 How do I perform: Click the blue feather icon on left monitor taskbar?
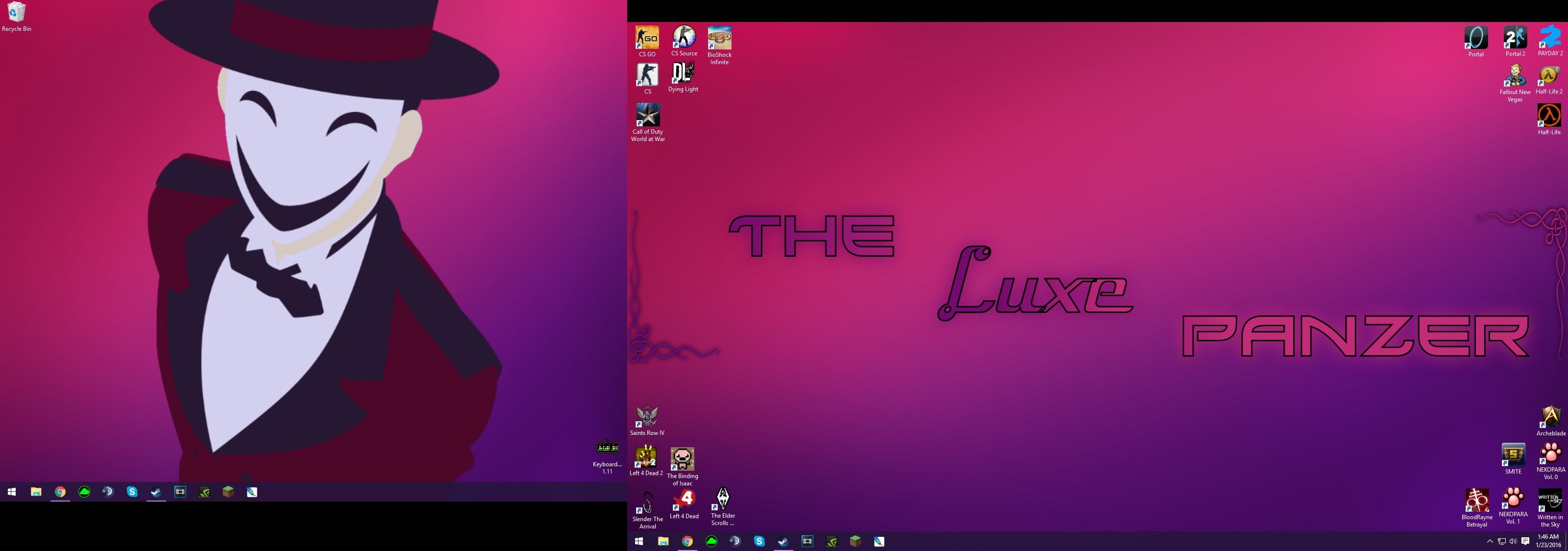click(x=252, y=492)
